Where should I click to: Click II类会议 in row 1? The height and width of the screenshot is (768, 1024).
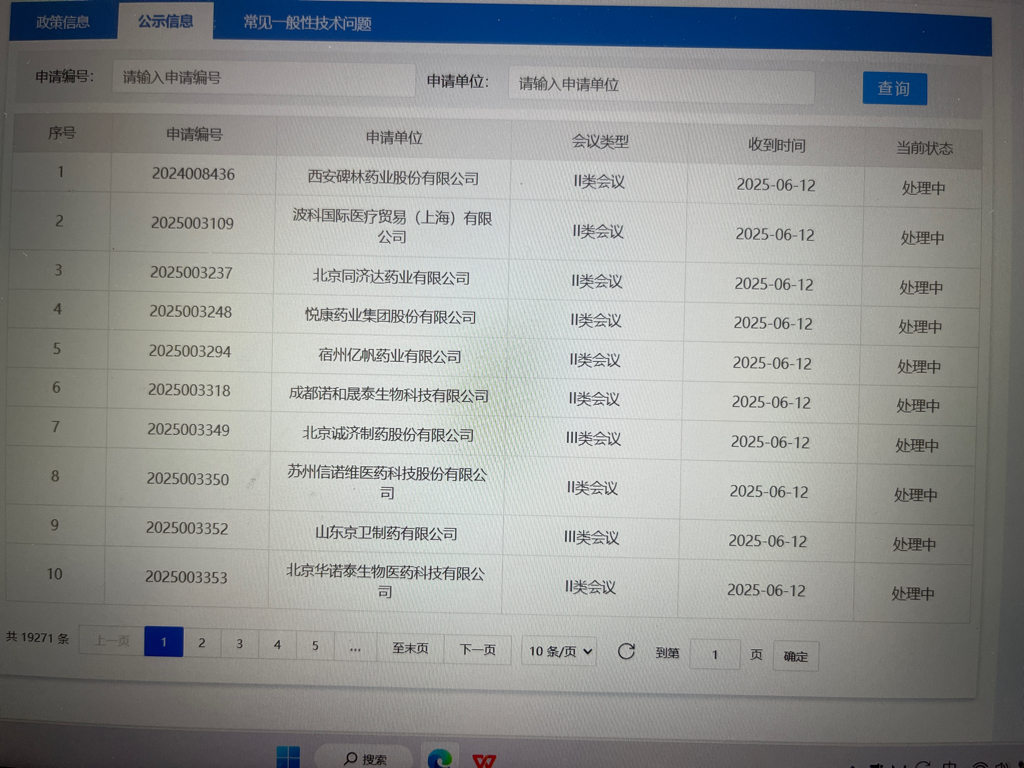(599, 182)
